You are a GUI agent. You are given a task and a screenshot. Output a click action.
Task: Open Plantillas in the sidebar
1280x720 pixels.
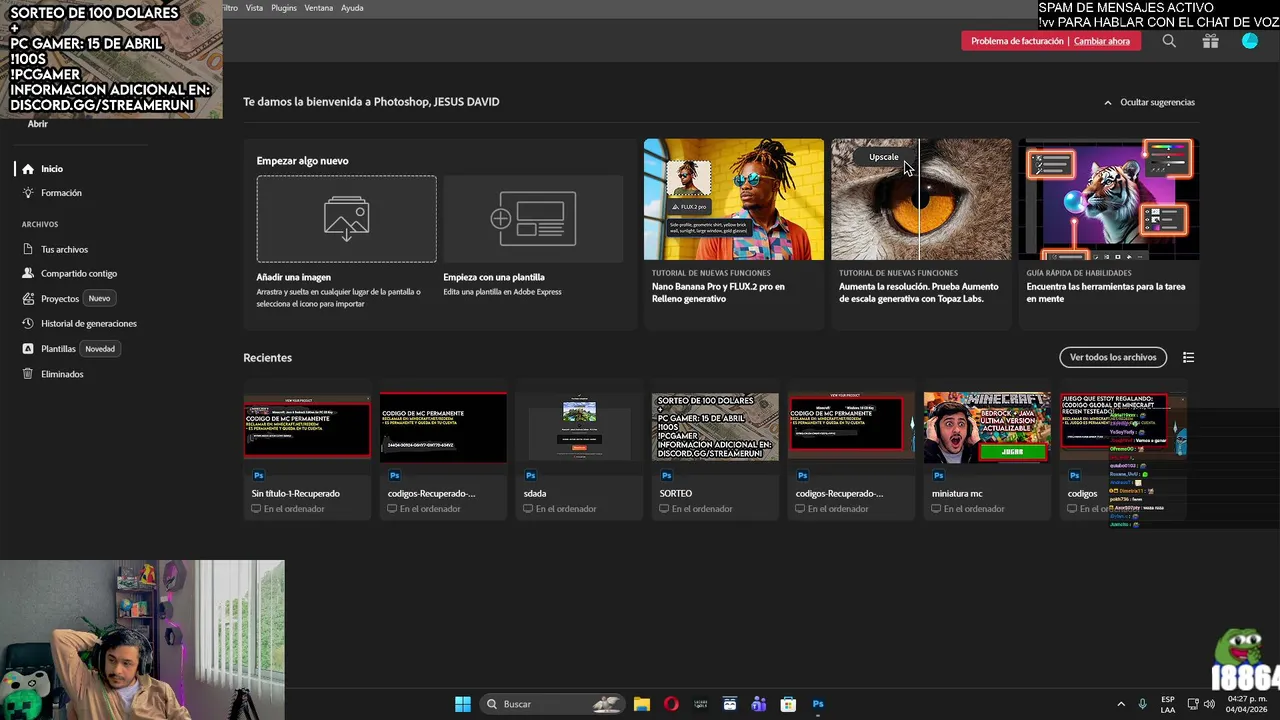pos(58,349)
